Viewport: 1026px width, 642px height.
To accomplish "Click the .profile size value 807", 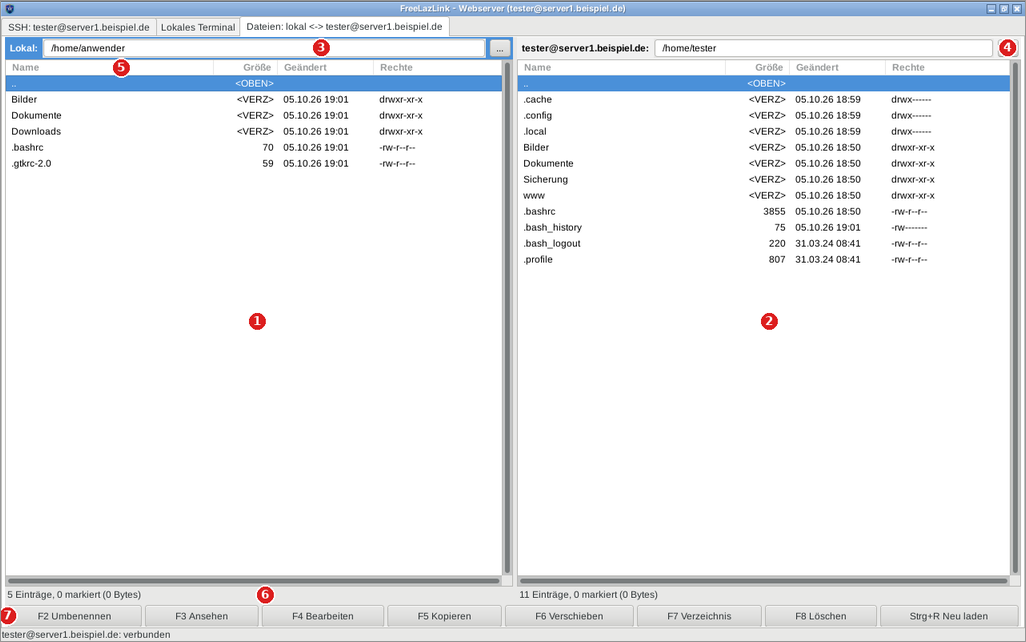I will [x=777, y=260].
